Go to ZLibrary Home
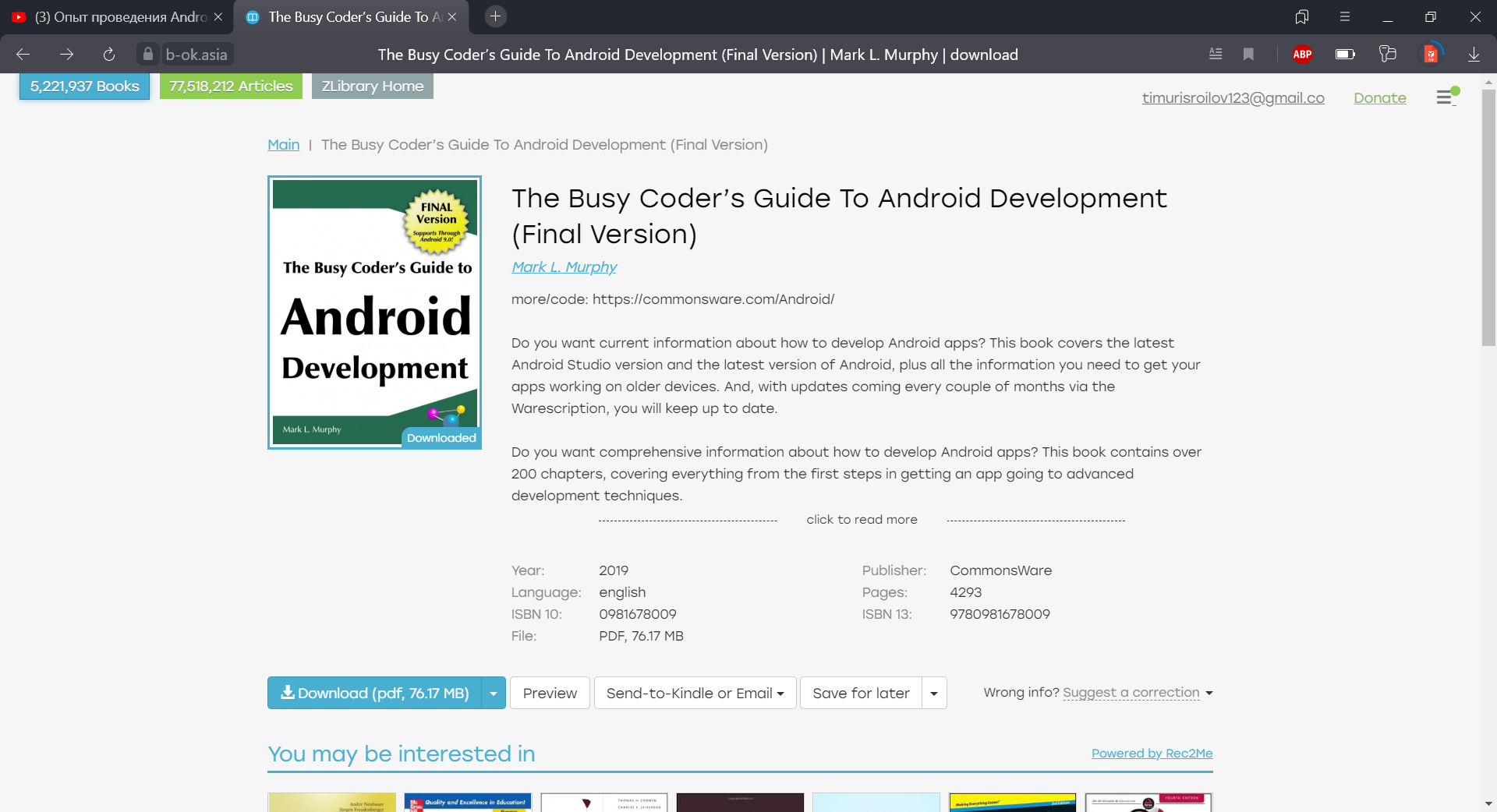 (373, 86)
